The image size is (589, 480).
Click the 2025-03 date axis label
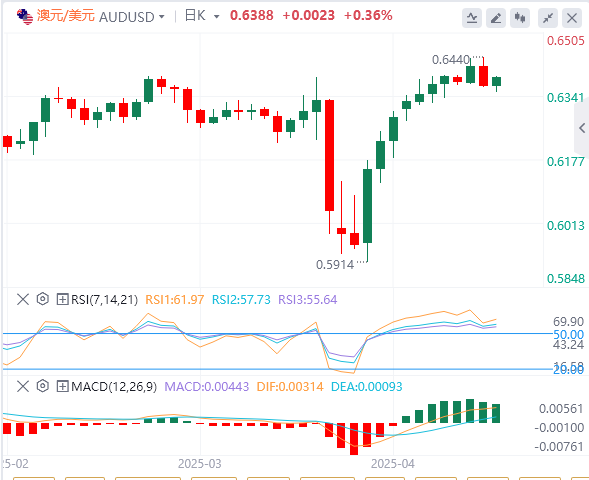pyautogui.click(x=199, y=464)
